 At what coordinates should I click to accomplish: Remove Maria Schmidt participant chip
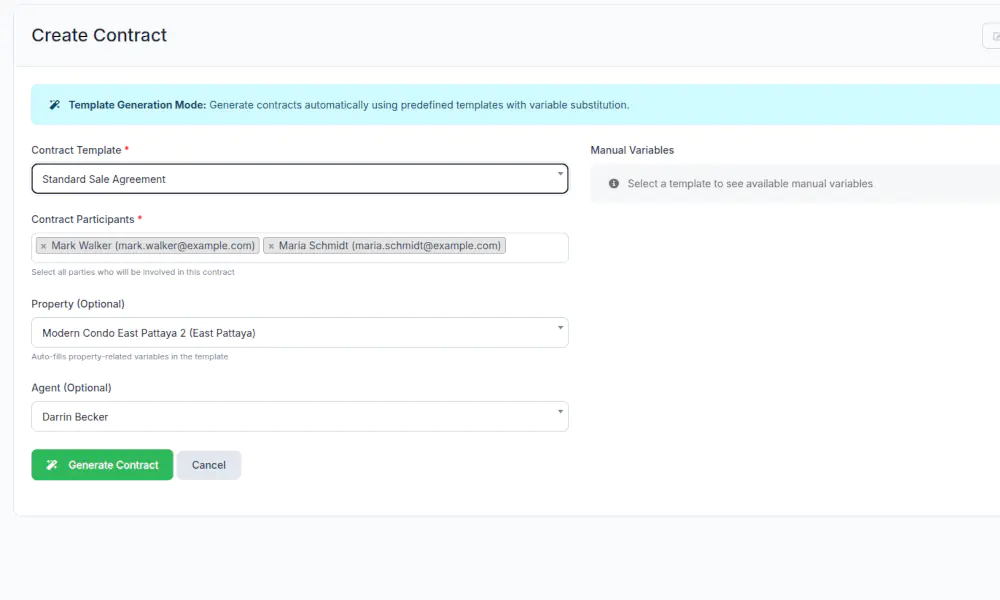click(271, 246)
